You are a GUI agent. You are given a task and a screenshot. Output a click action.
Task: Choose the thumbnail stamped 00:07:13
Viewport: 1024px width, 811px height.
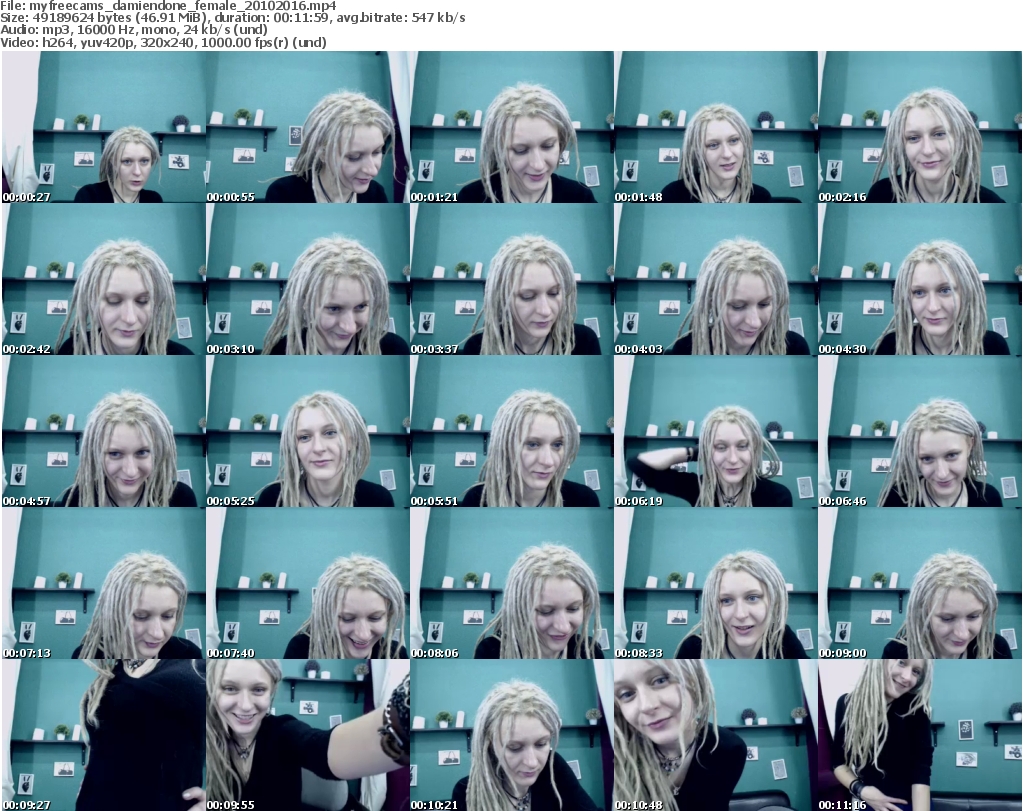[104, 584]
